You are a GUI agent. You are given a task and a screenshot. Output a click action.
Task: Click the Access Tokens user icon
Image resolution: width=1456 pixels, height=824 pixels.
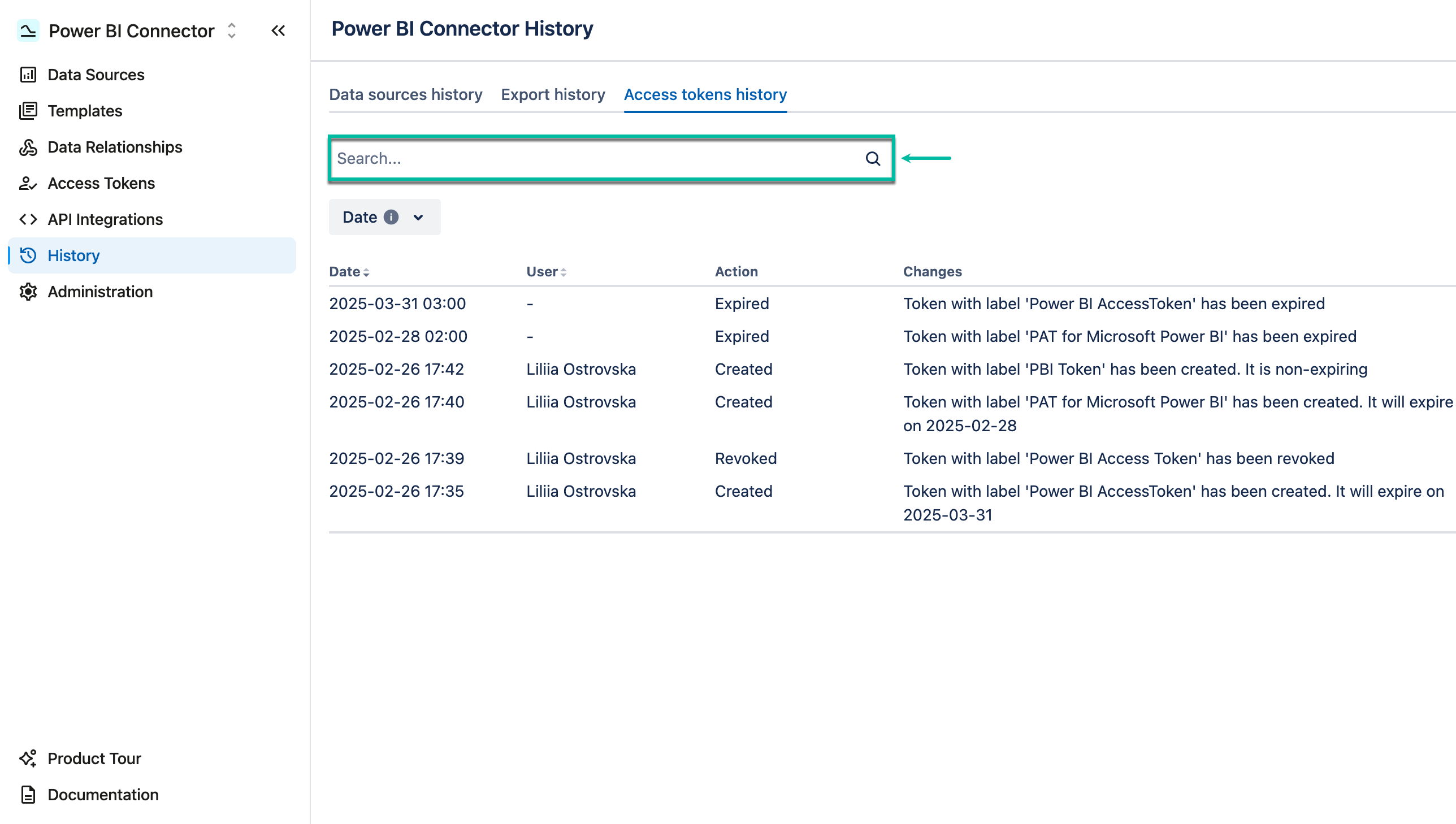[28, 183]
